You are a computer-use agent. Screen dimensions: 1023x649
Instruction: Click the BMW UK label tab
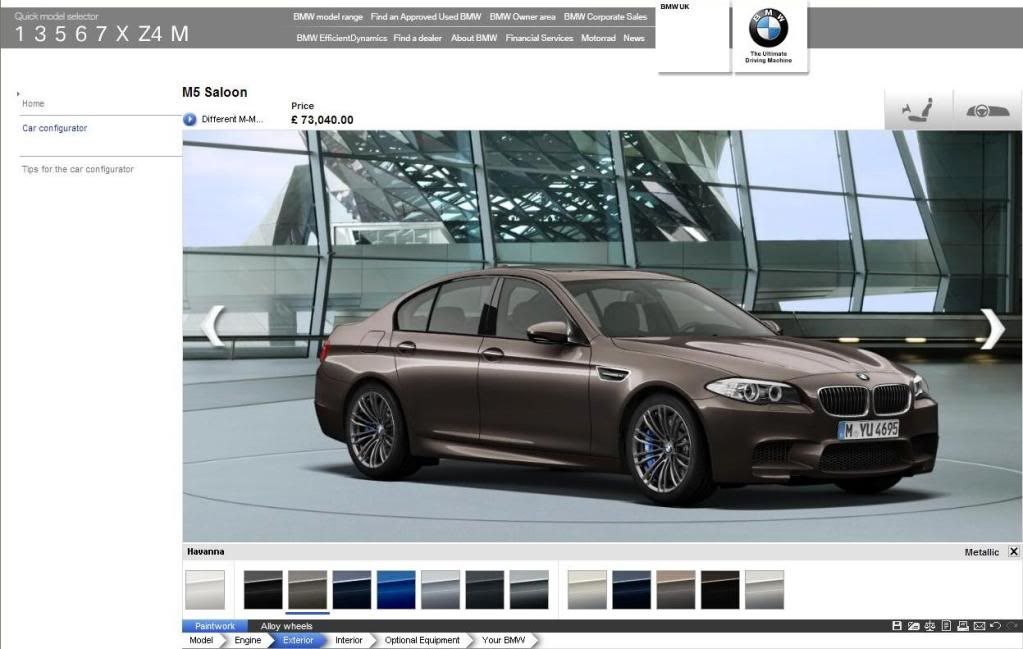click(x=675, y=7)
